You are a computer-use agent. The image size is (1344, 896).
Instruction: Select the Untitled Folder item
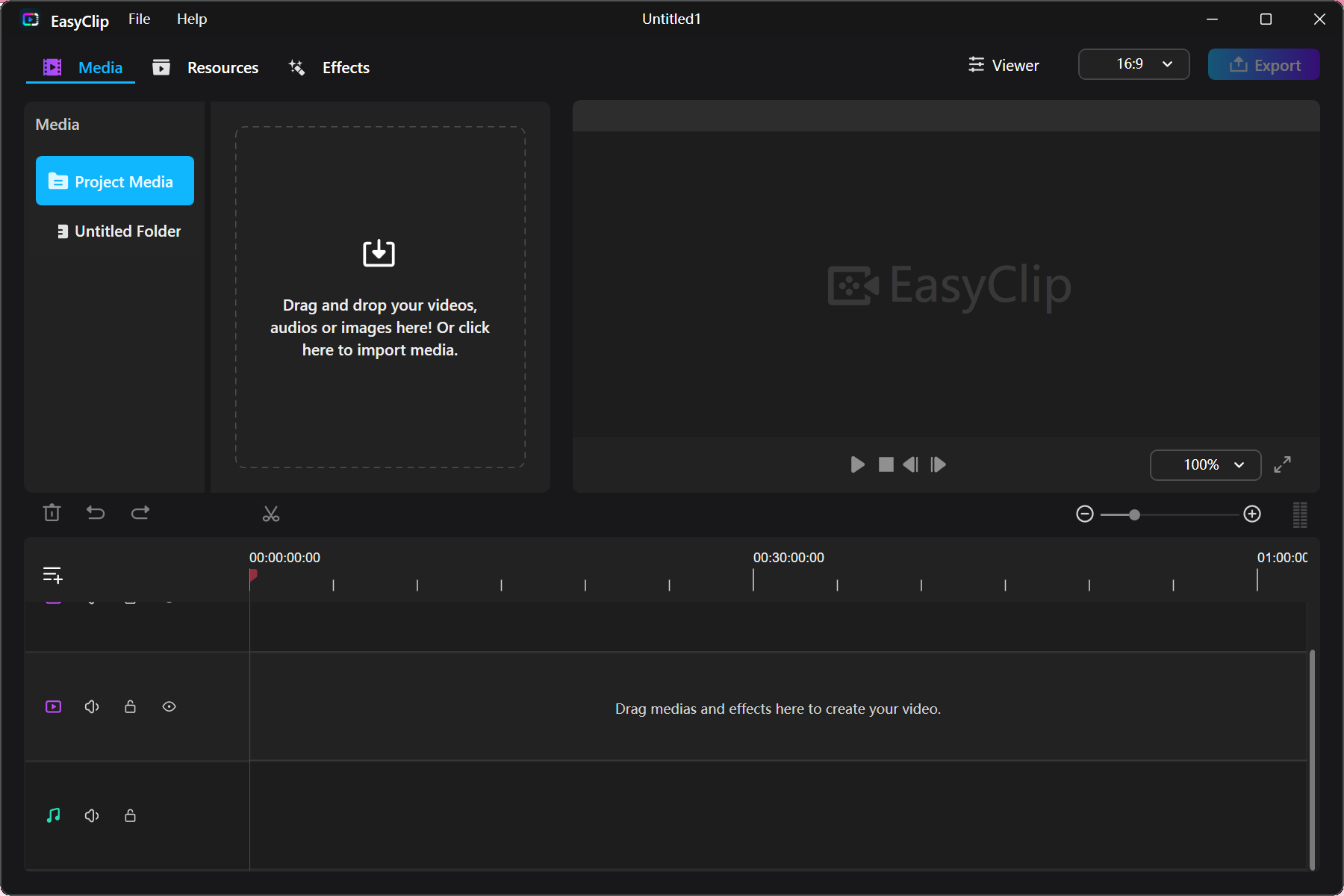(119, 231)
